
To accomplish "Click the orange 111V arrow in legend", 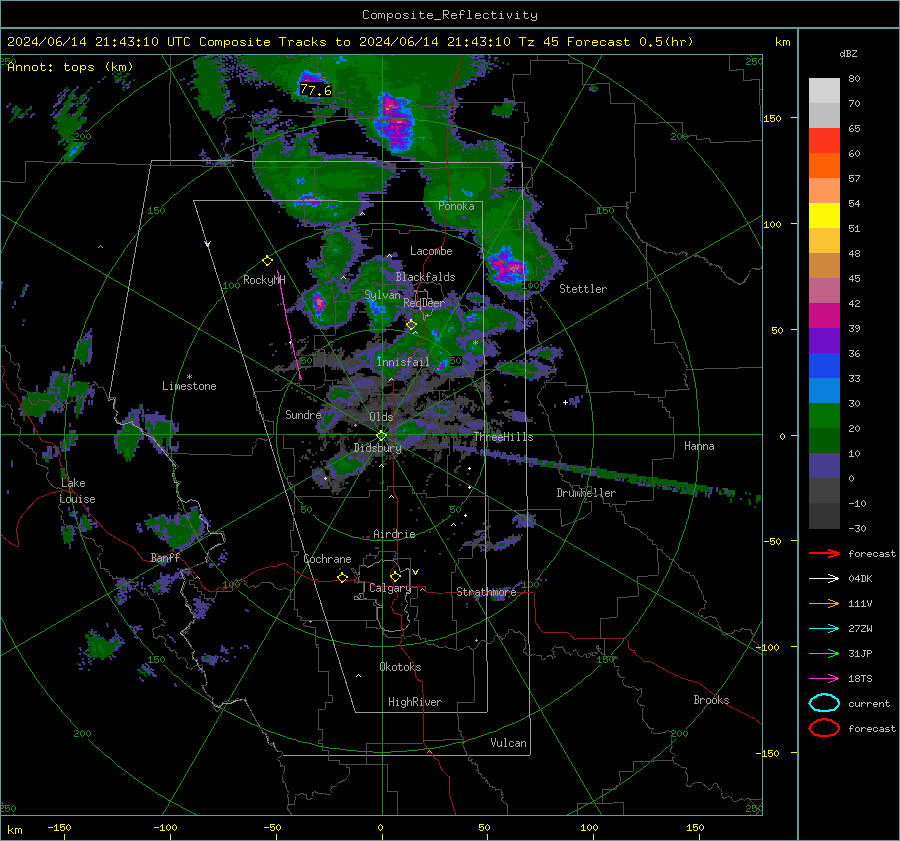I will click(824, 603).
